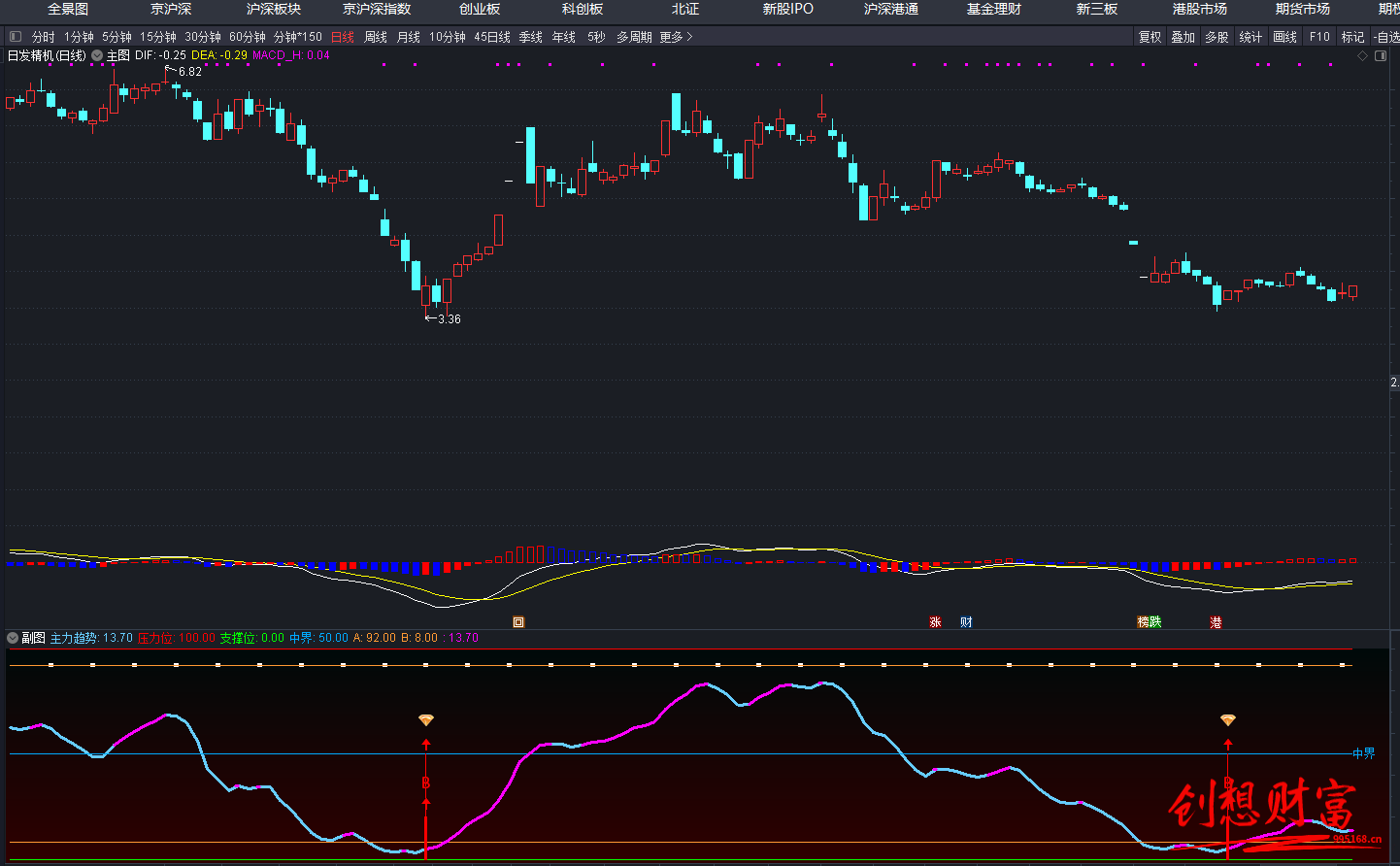Screen dimensions: 1400x866
Task: Toggle the right side panel icon
Action: 1381,56
